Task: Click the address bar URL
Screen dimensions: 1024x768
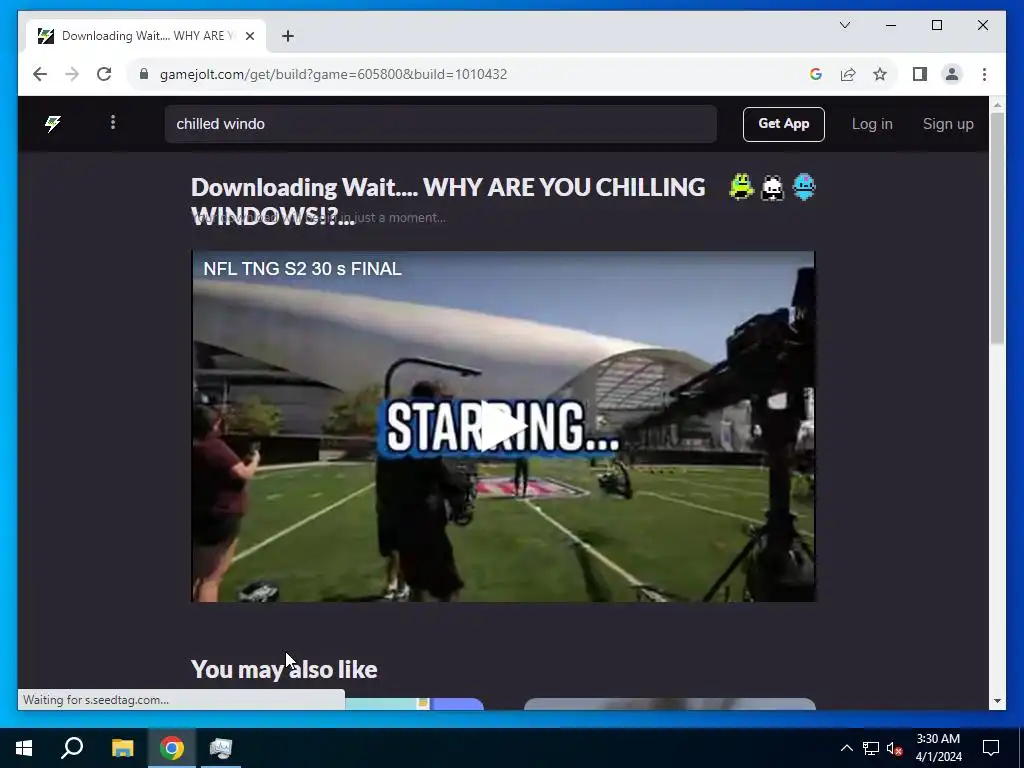Action: [333, 74]
